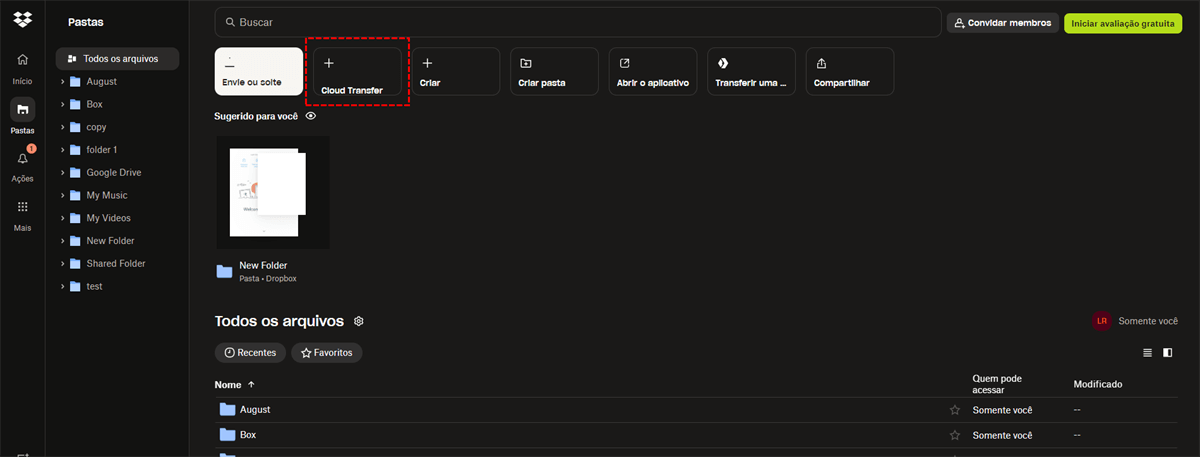Toggle the details side panel icon
The width and height of the screenshot is (1200, 457).
1167,353
